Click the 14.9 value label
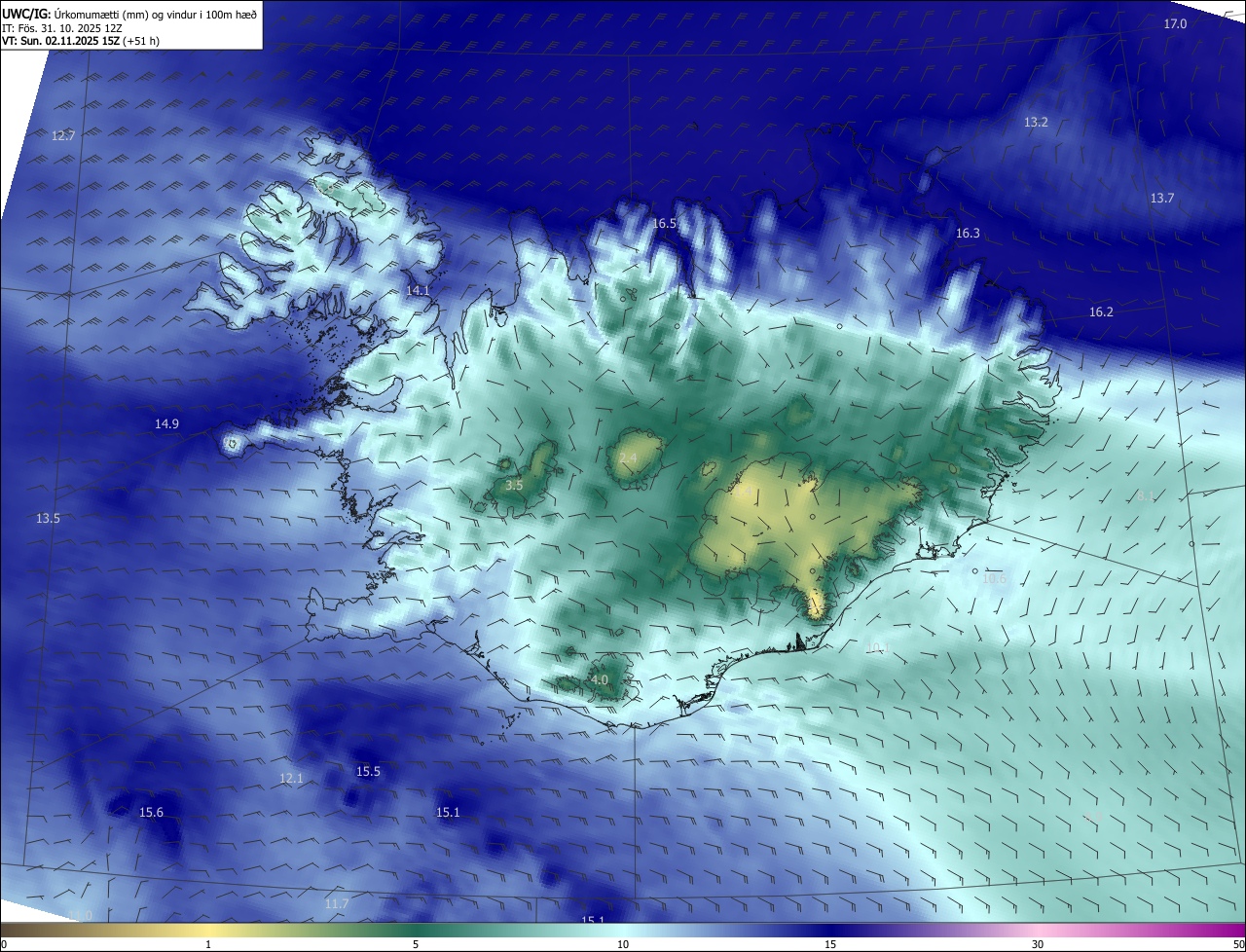 point(166,423)
